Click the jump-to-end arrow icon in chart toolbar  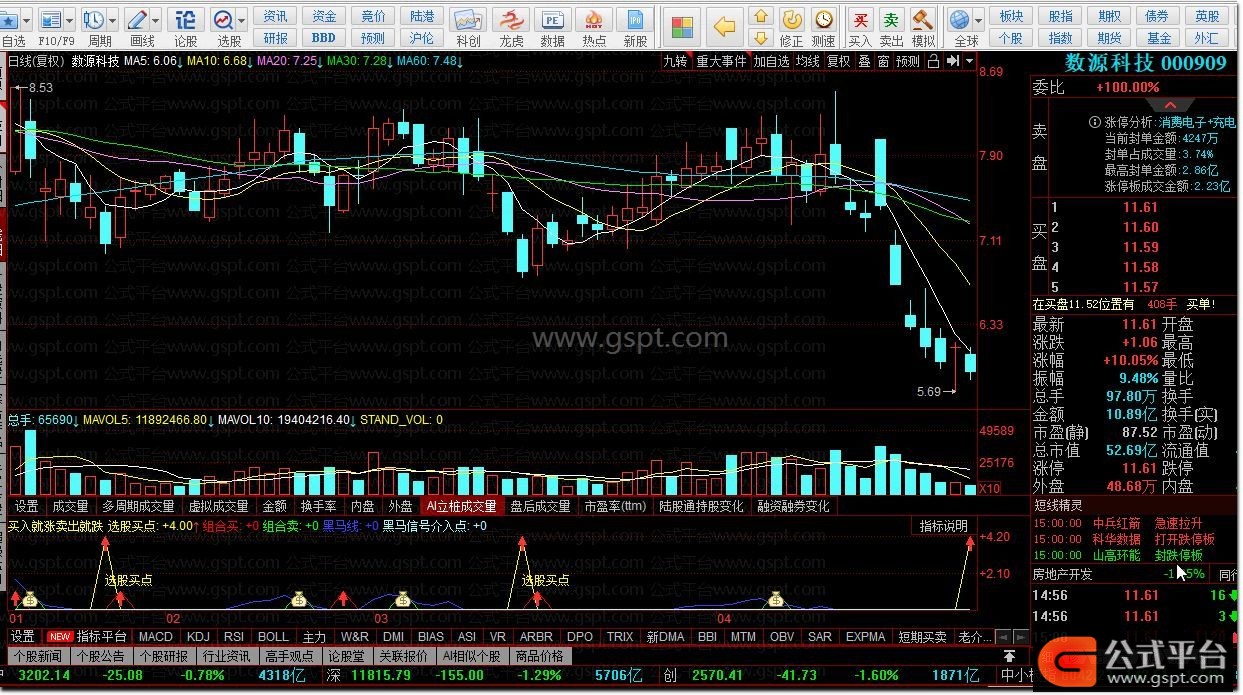[x=951, y=61]
